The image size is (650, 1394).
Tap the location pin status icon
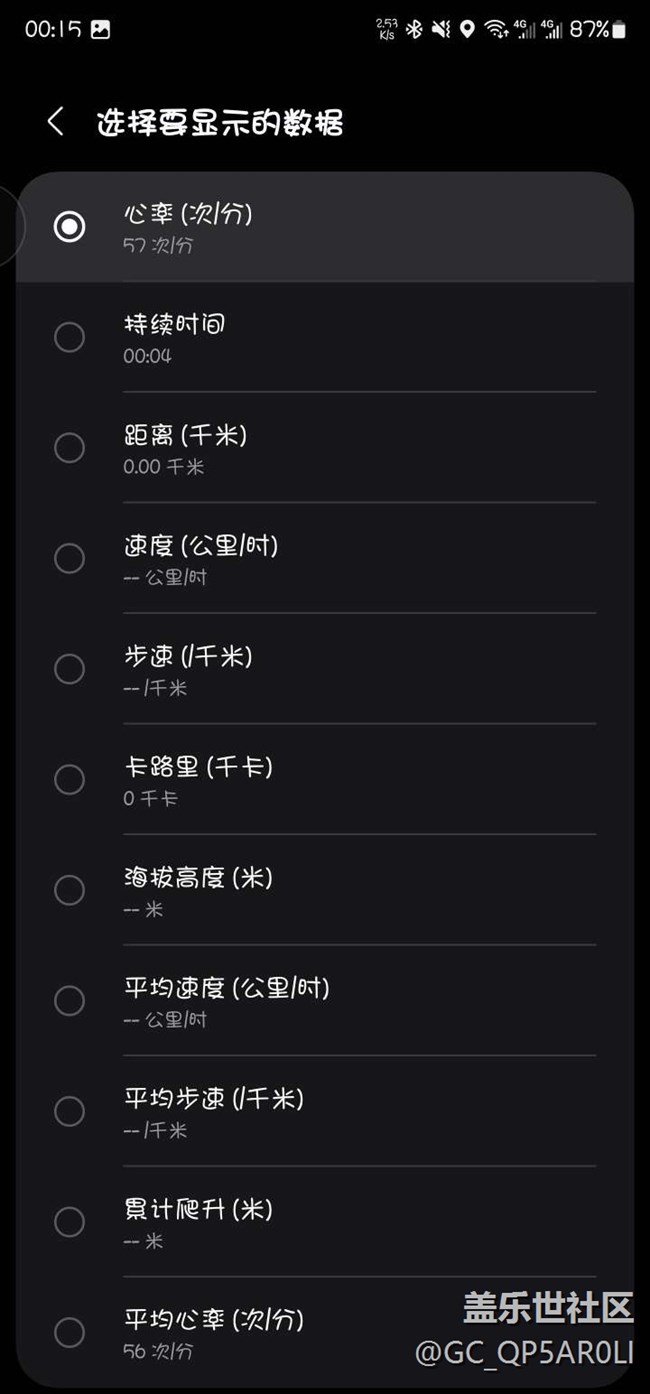467,29
